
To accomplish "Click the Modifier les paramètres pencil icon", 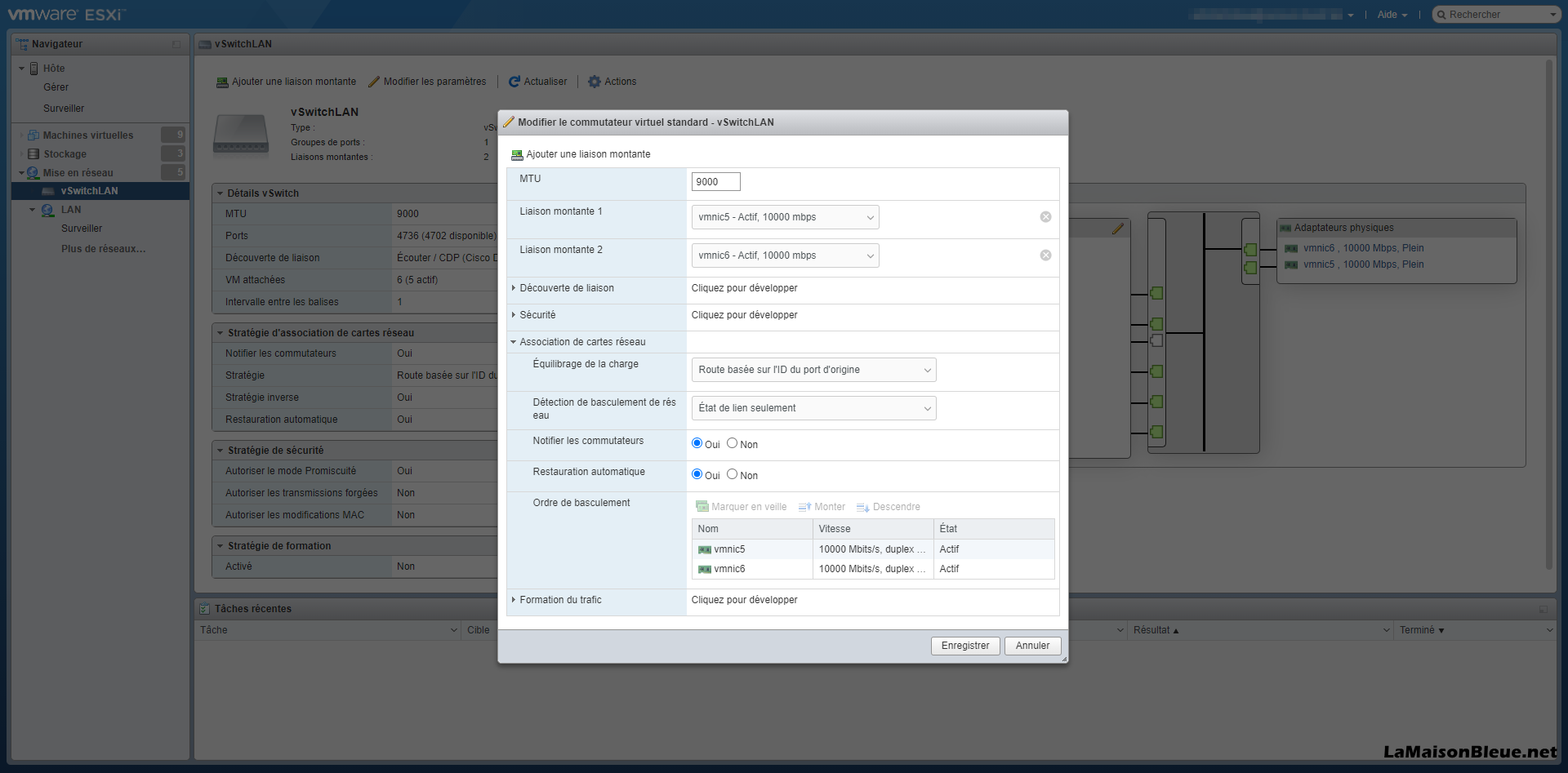I will coord(374,82).
